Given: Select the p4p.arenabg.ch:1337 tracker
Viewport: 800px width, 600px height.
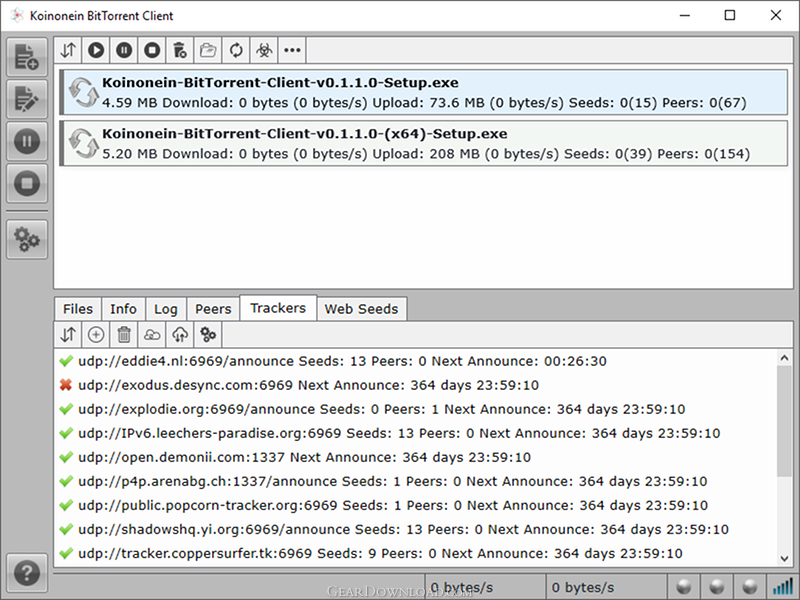Looking at the screenshot, I should (416, 481).
